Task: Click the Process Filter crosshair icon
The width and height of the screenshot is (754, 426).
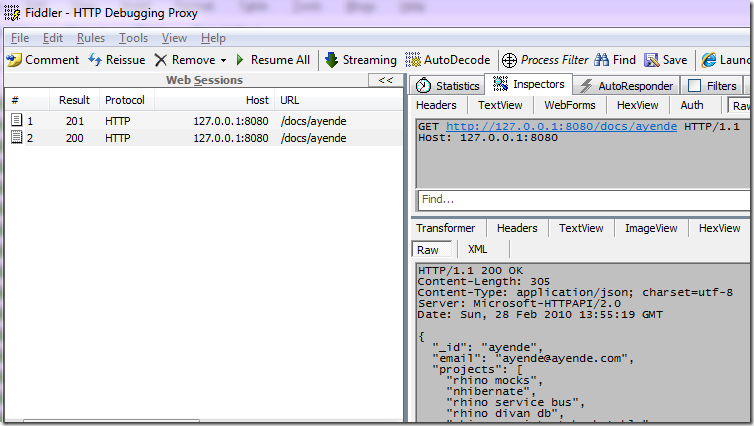Action: 509,60
